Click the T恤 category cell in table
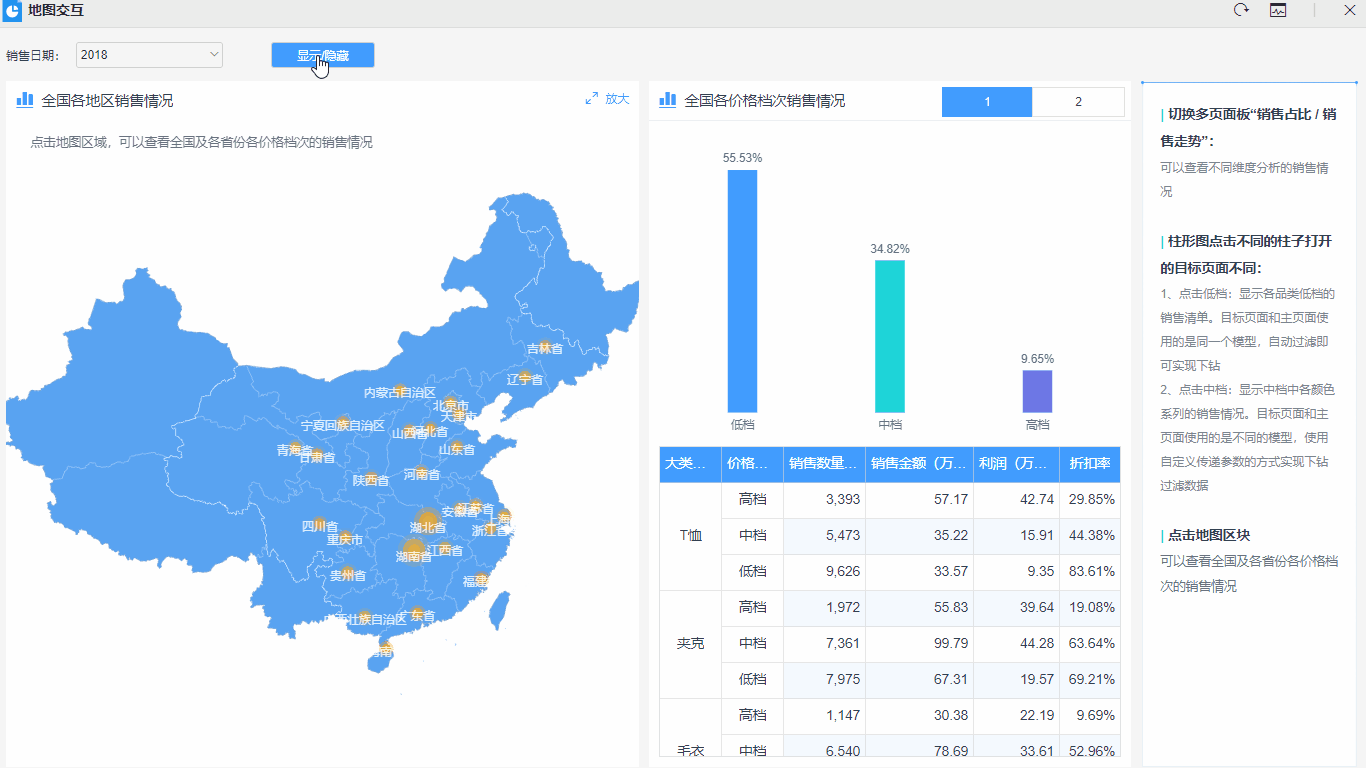Image resolution: width=1366 pixels, height=768 pixels. [690, 535]
